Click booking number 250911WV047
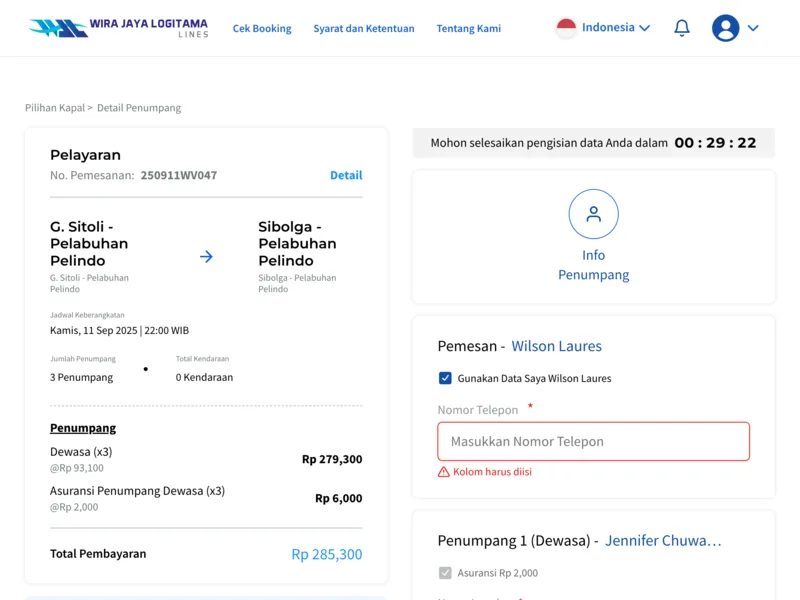The image size is (800, 600). pyautogui.click(x=179, y=176)
